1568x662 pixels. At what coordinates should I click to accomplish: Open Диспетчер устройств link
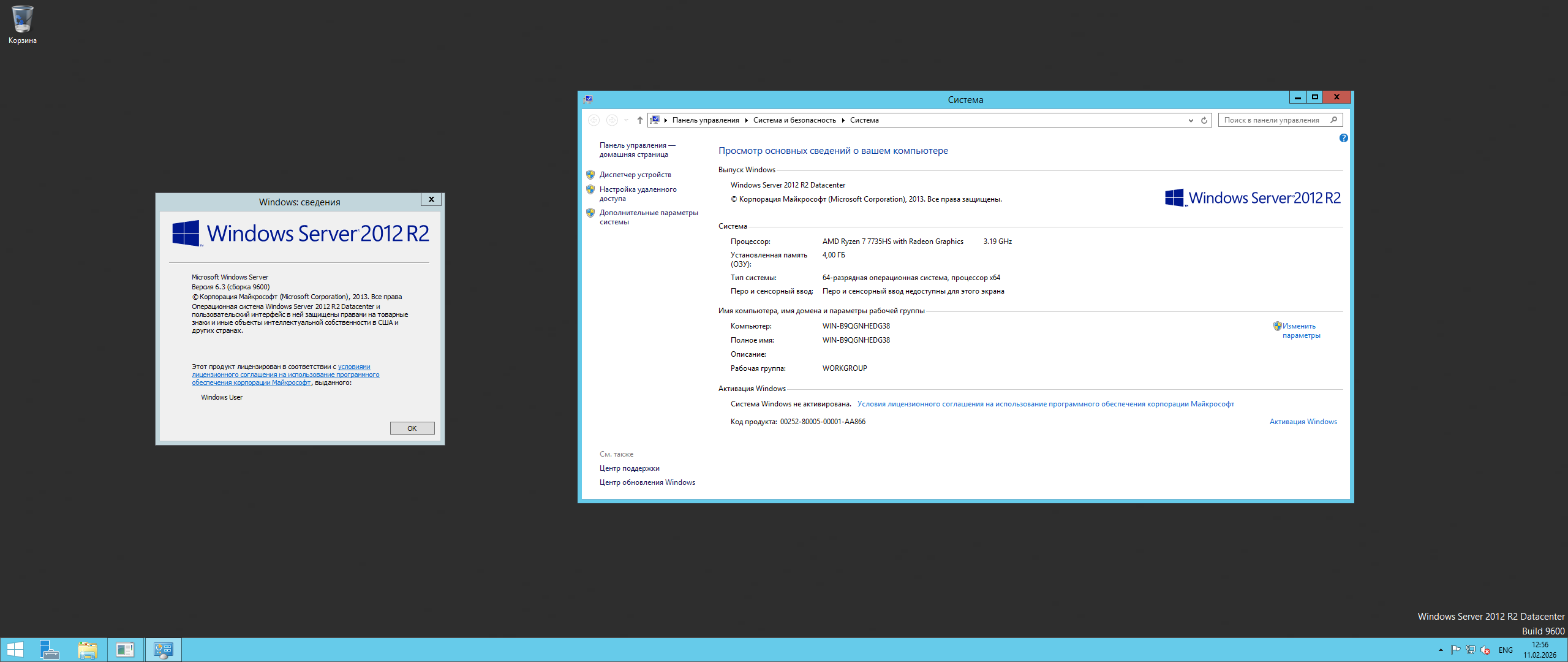(635, 175)
